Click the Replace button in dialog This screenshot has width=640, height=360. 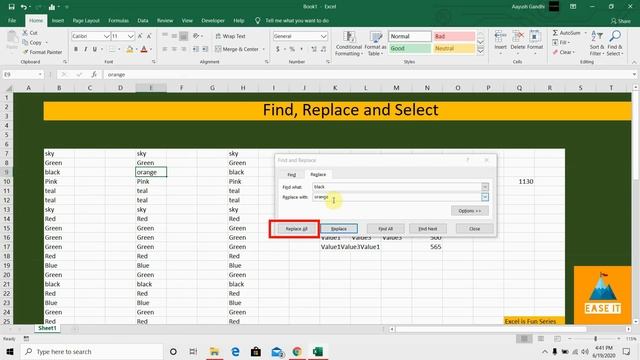(339, 229)
